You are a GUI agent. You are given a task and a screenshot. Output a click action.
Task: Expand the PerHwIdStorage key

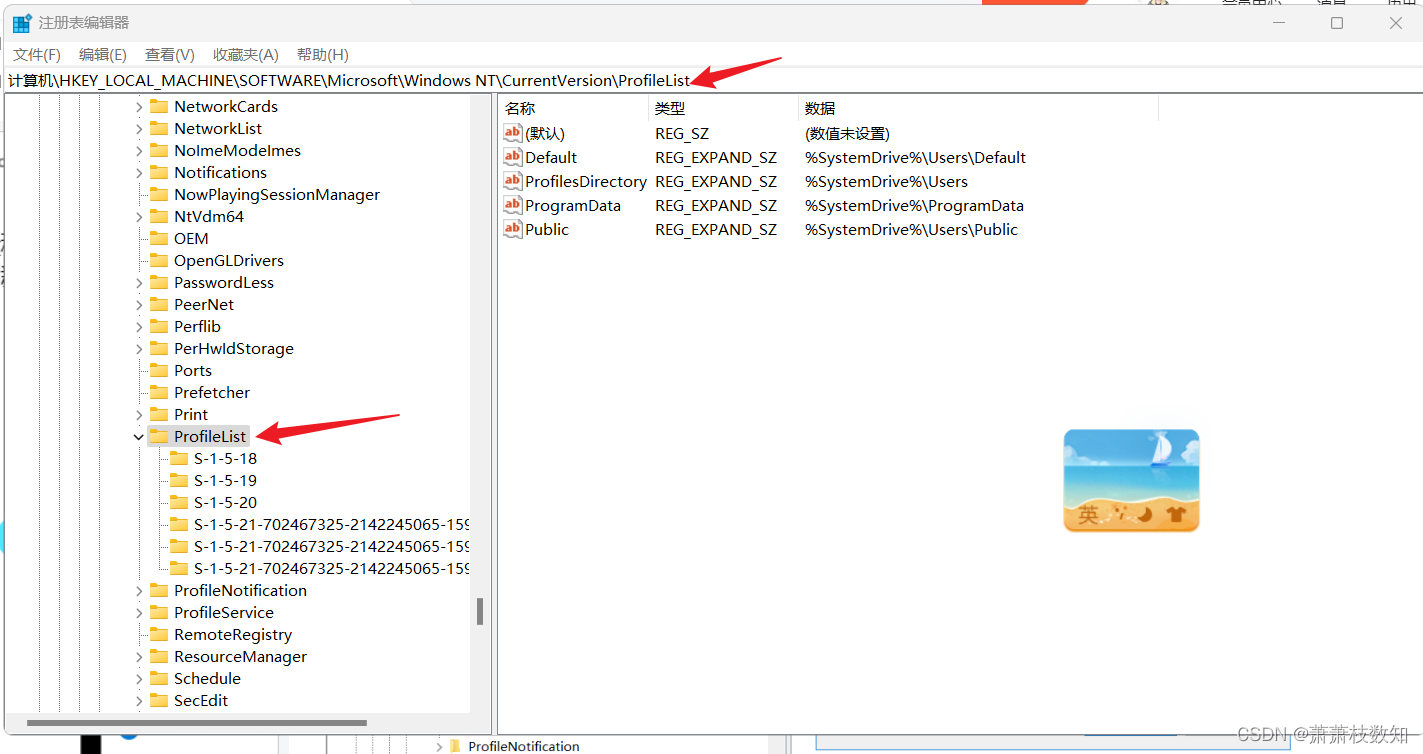point(139,349)
